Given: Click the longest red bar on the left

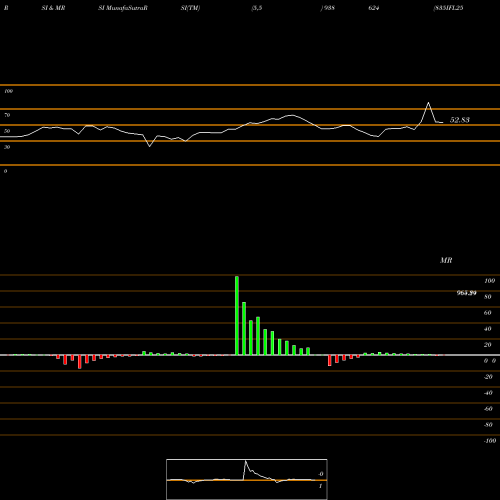Looking at the screenshot, I should pyautogui.click(x=79, y=362).
